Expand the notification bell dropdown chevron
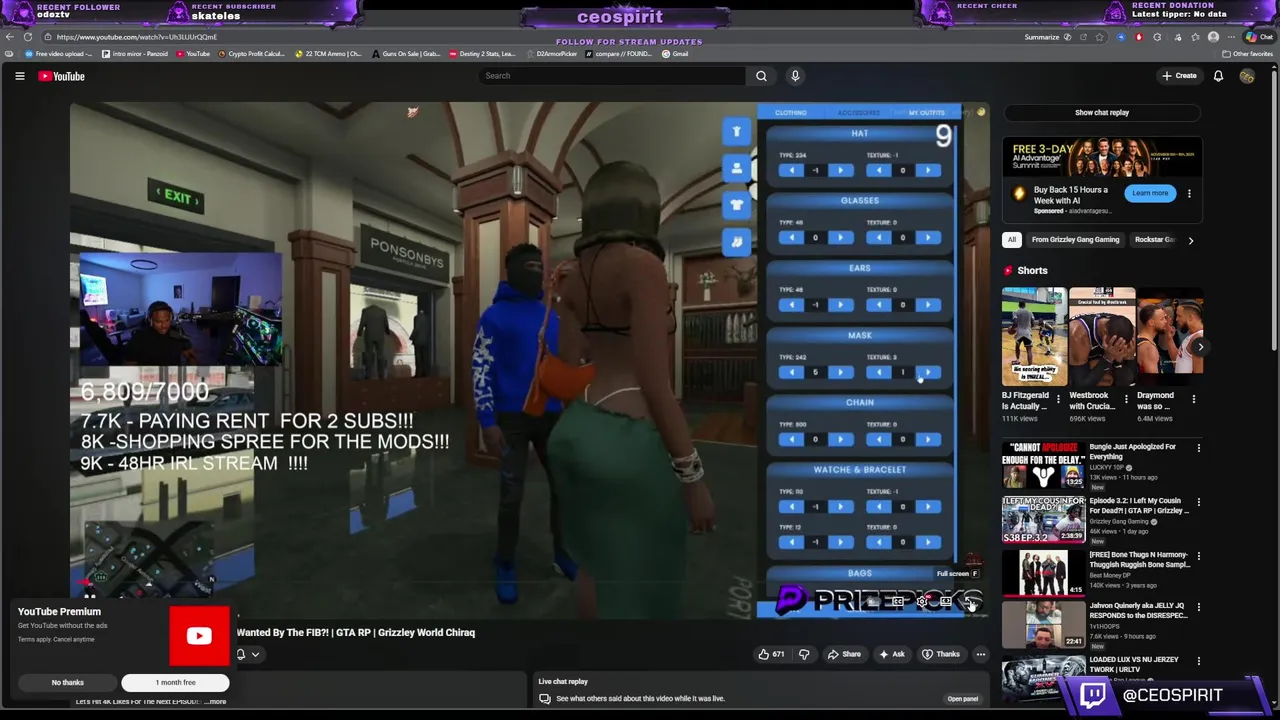 (x=255, y=655)
